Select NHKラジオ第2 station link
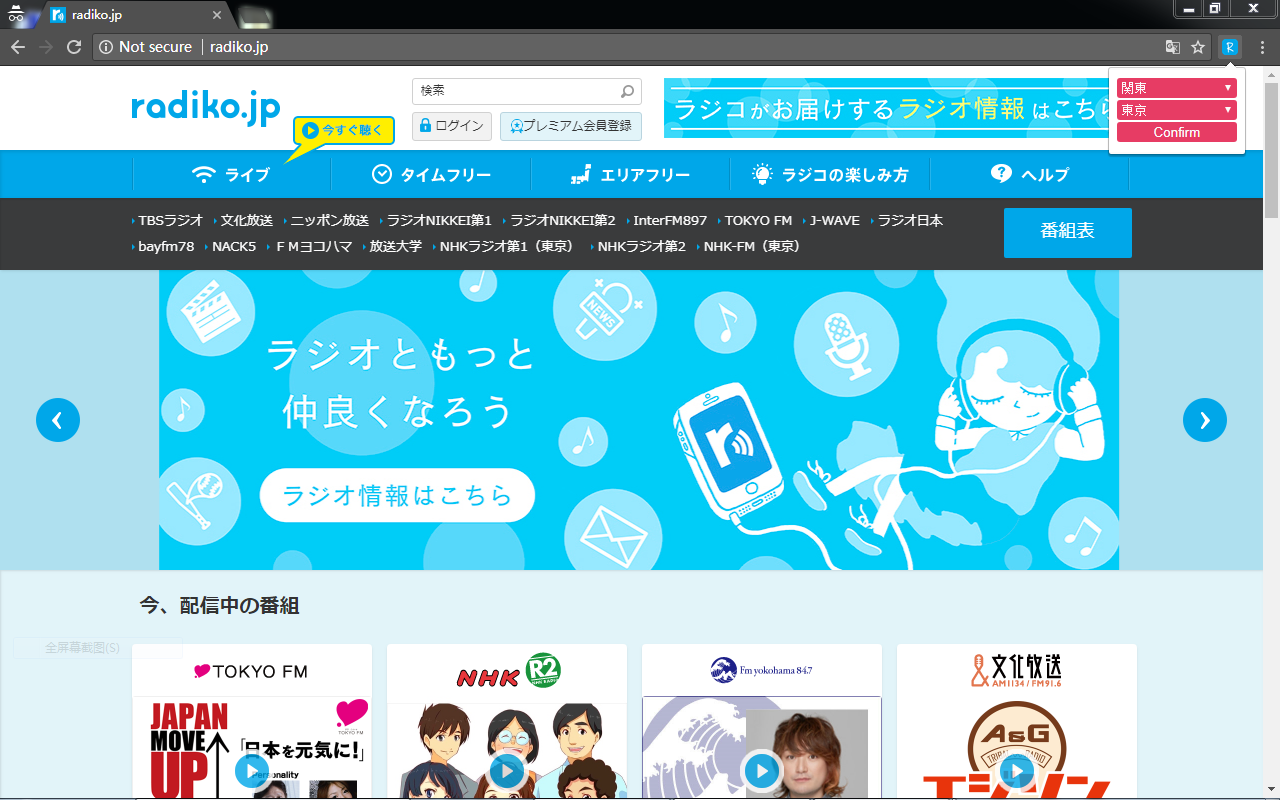1280x800 pixels. coord(642,246)
